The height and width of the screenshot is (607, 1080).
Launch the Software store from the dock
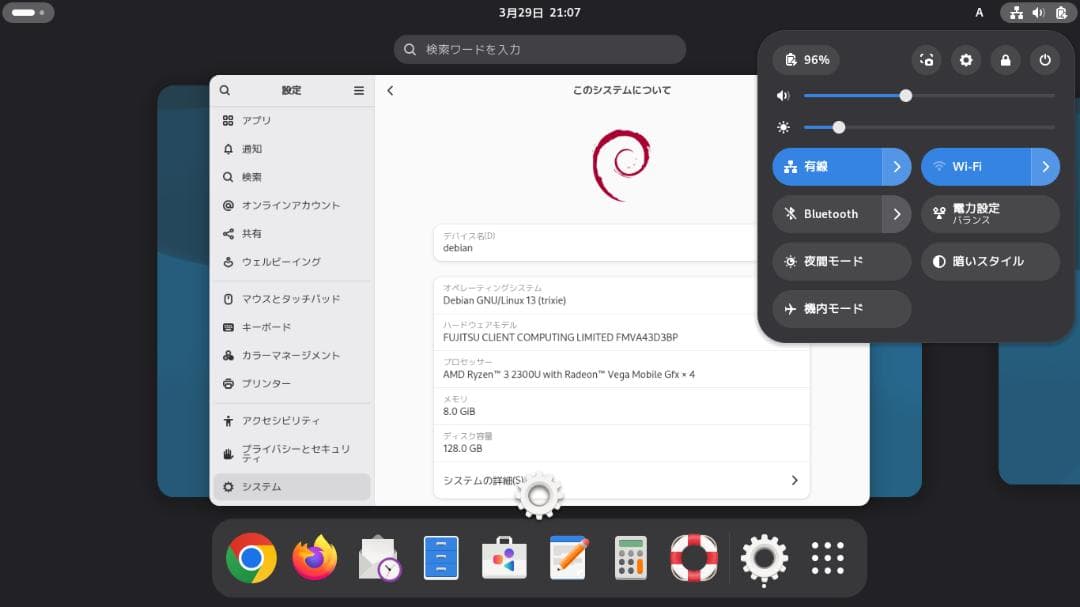coord(504,558)
